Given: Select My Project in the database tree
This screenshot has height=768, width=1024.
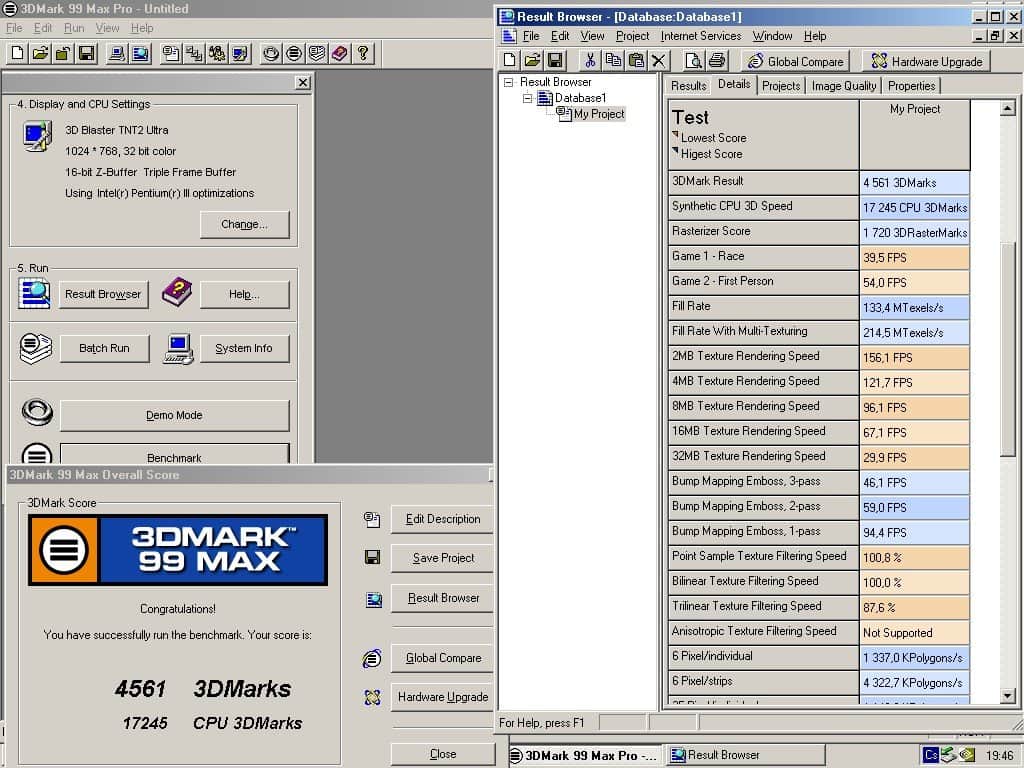Looking at the screenshot, I should coord(599,114).
